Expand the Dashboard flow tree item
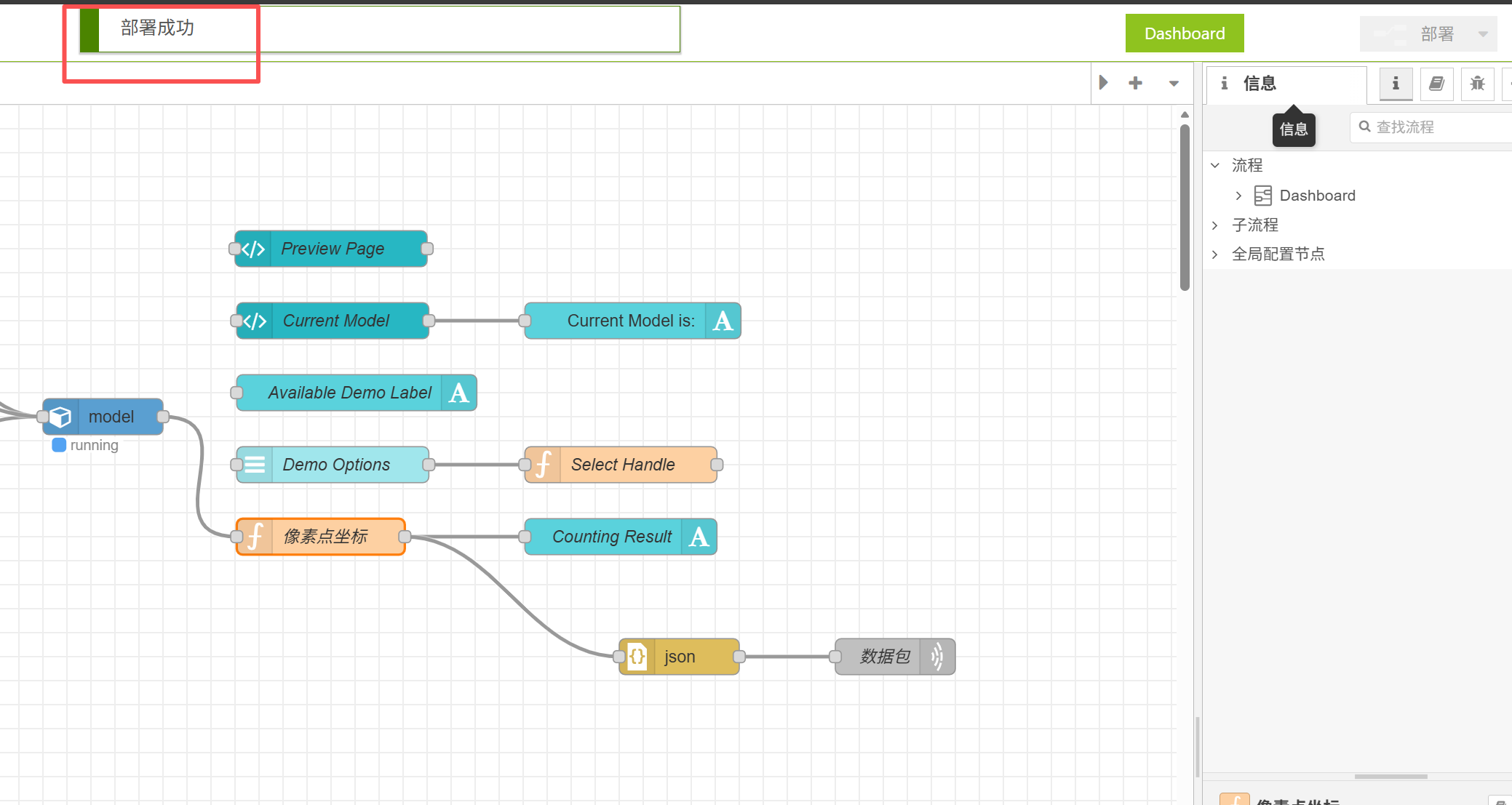The width and height of the screenshot is (1512, 805). [x=1238, y=196]
